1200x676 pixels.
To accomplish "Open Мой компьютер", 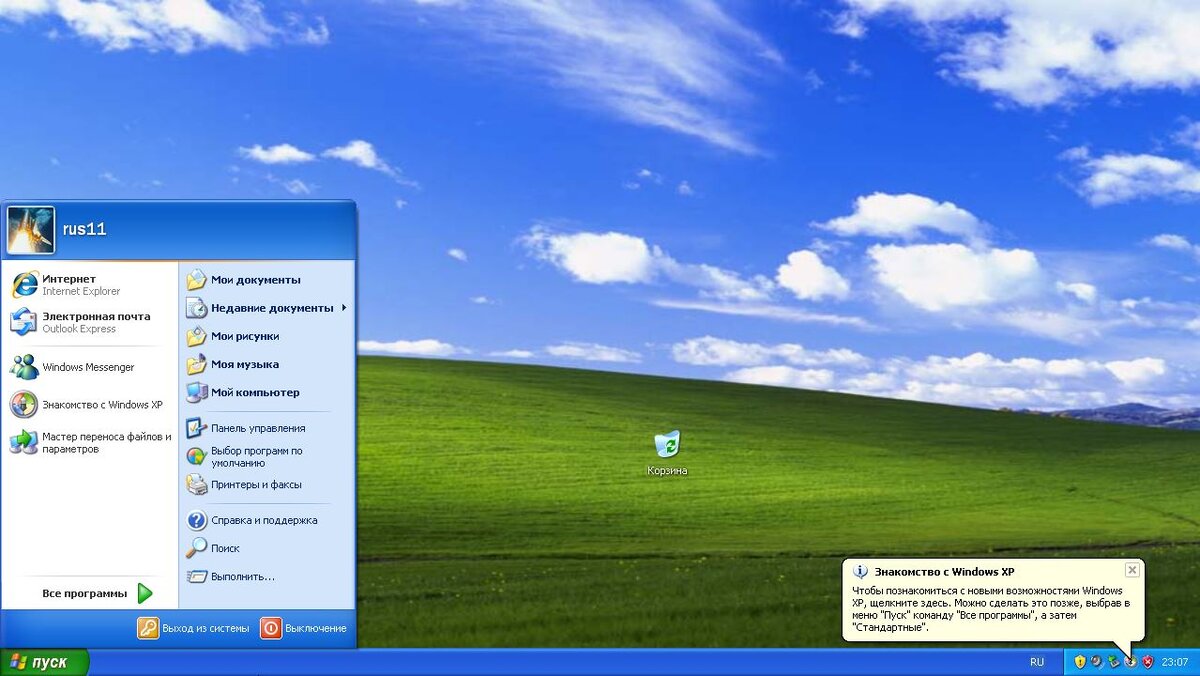I will click(267, 392).
